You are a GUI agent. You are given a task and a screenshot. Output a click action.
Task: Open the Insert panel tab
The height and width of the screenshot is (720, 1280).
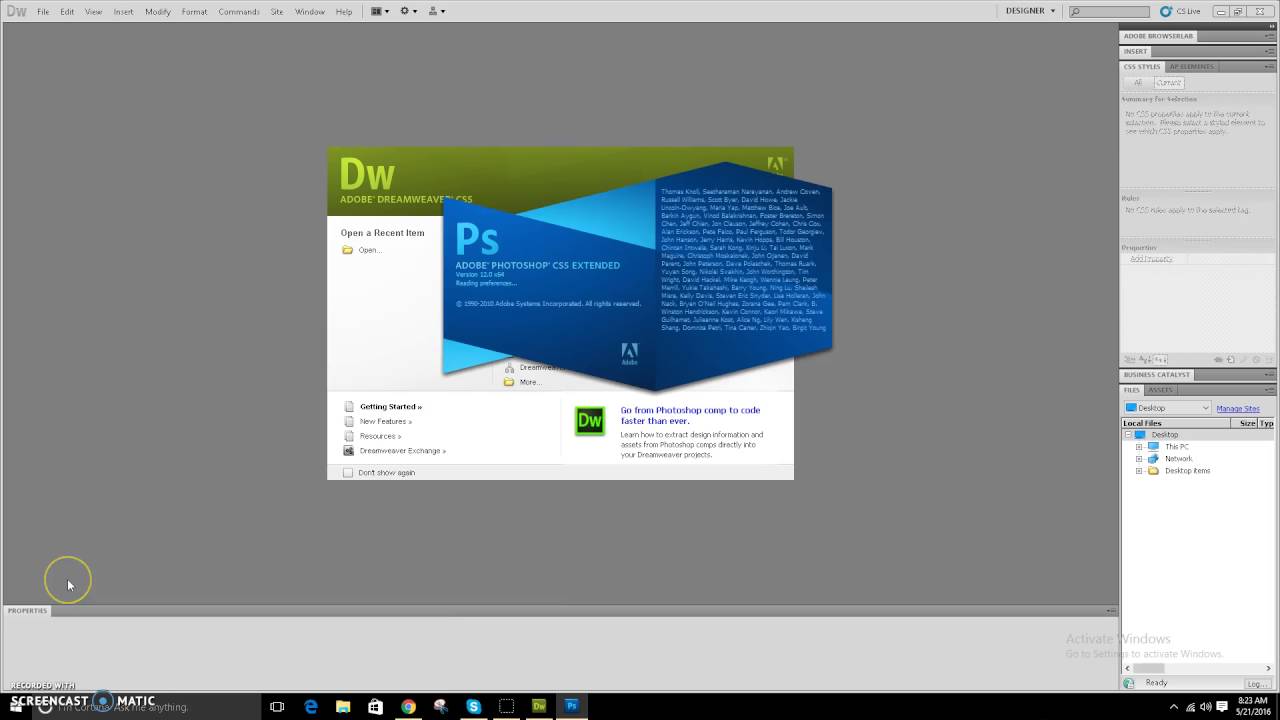click(x=1135, y=51)
